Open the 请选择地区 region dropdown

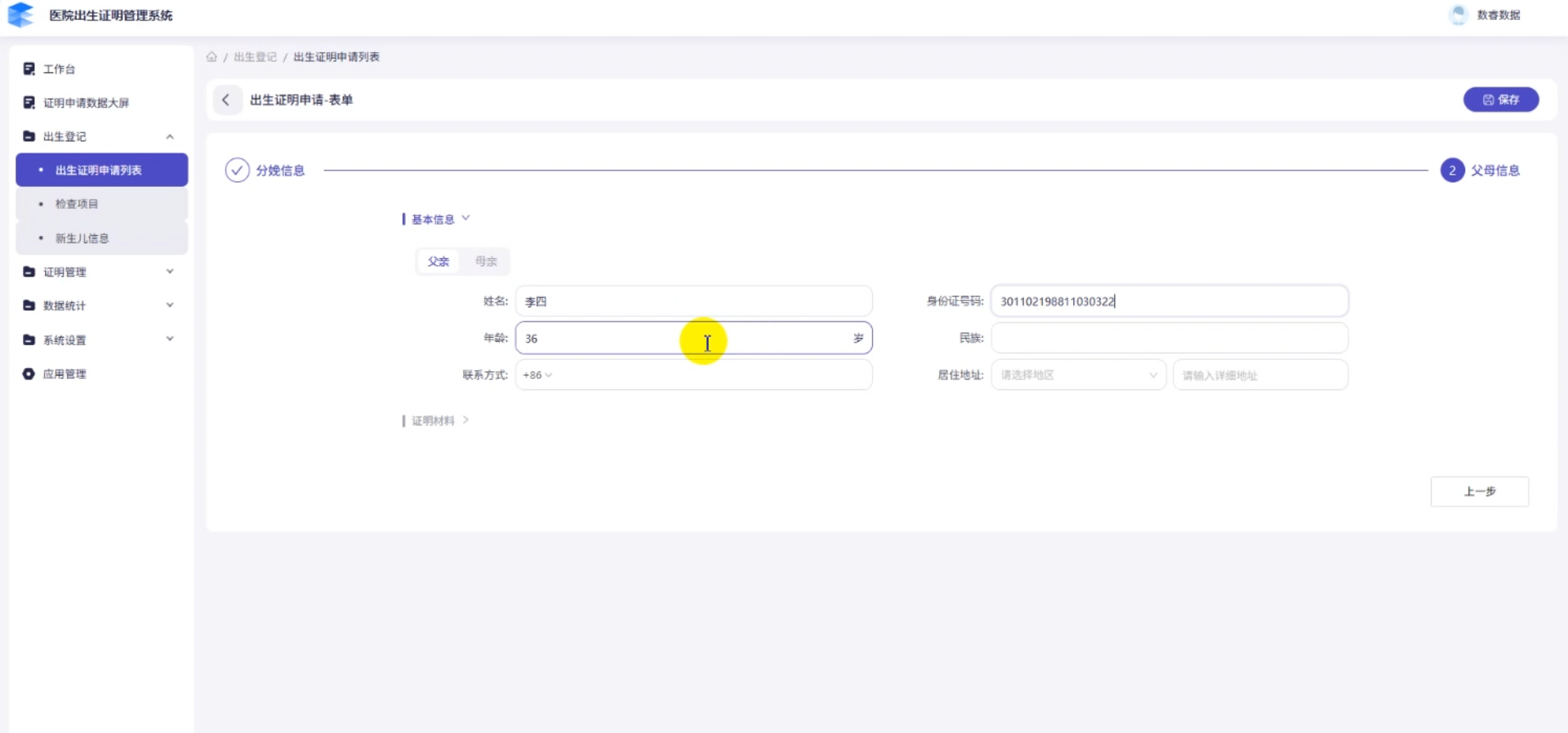pos(1078,375)
